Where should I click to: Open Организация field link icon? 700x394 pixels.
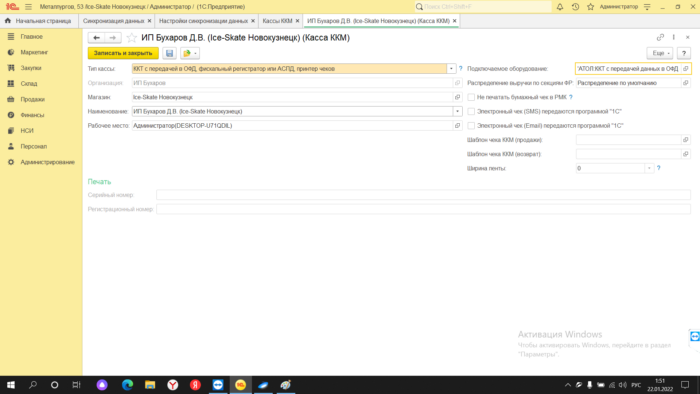(458, 83)
